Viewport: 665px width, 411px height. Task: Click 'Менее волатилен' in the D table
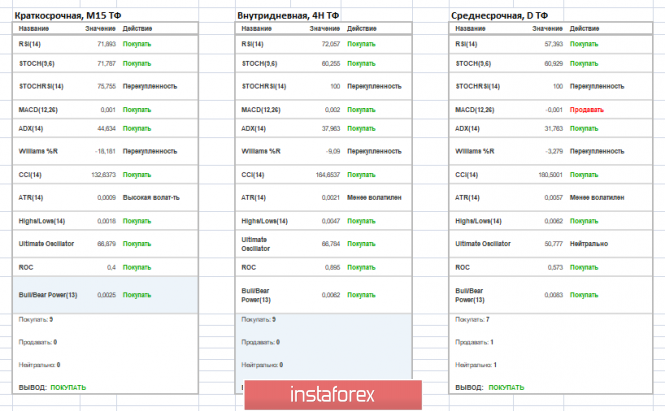point(597,198)
